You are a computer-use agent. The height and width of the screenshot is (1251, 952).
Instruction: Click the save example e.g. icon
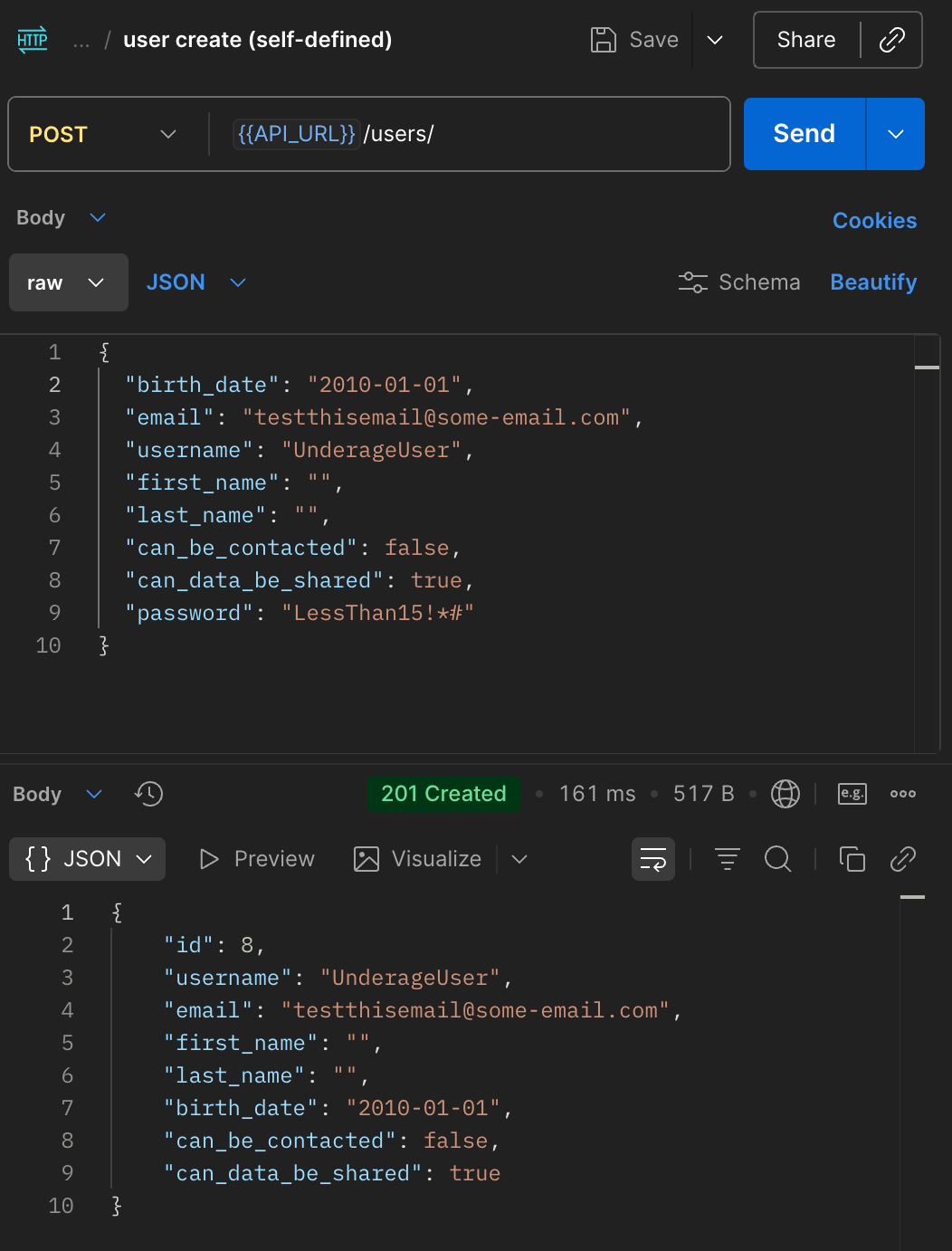852,794
